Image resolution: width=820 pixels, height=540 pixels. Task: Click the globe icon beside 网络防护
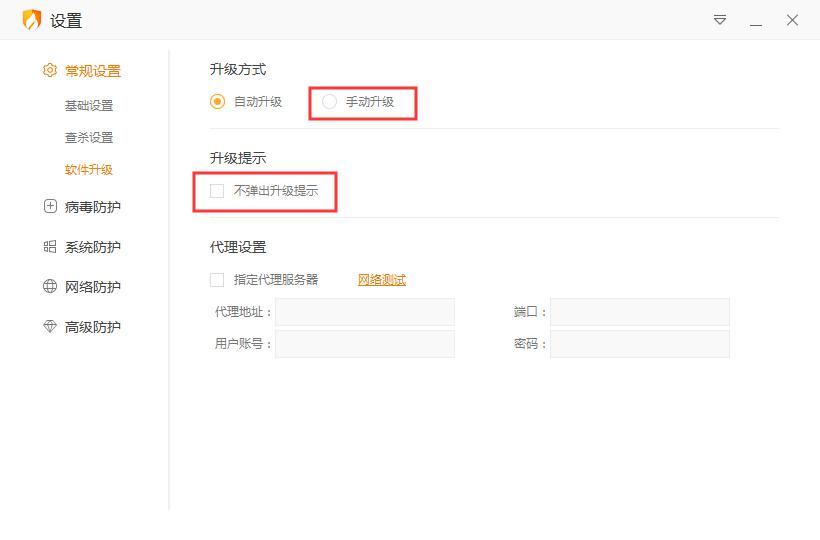(x=50, y=287)
